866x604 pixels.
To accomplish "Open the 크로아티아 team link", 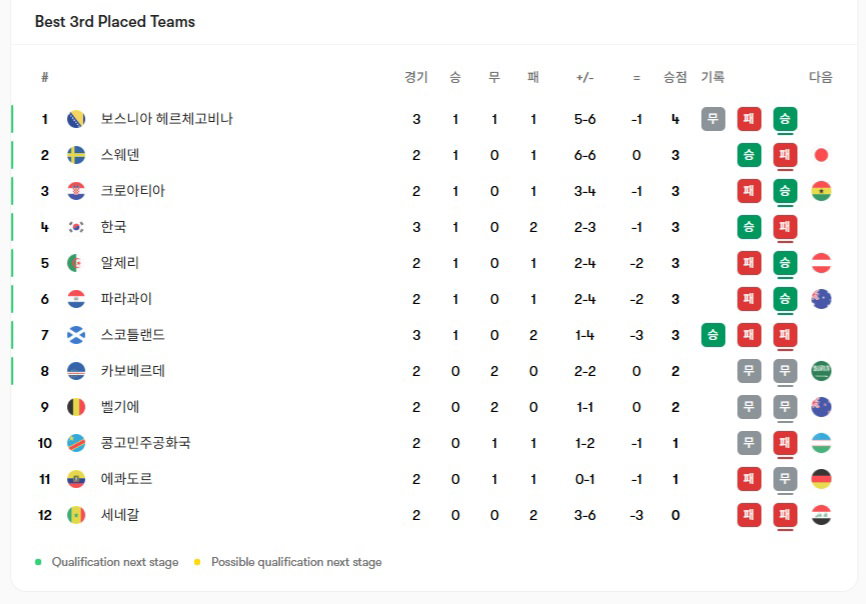I will [133, 191].
